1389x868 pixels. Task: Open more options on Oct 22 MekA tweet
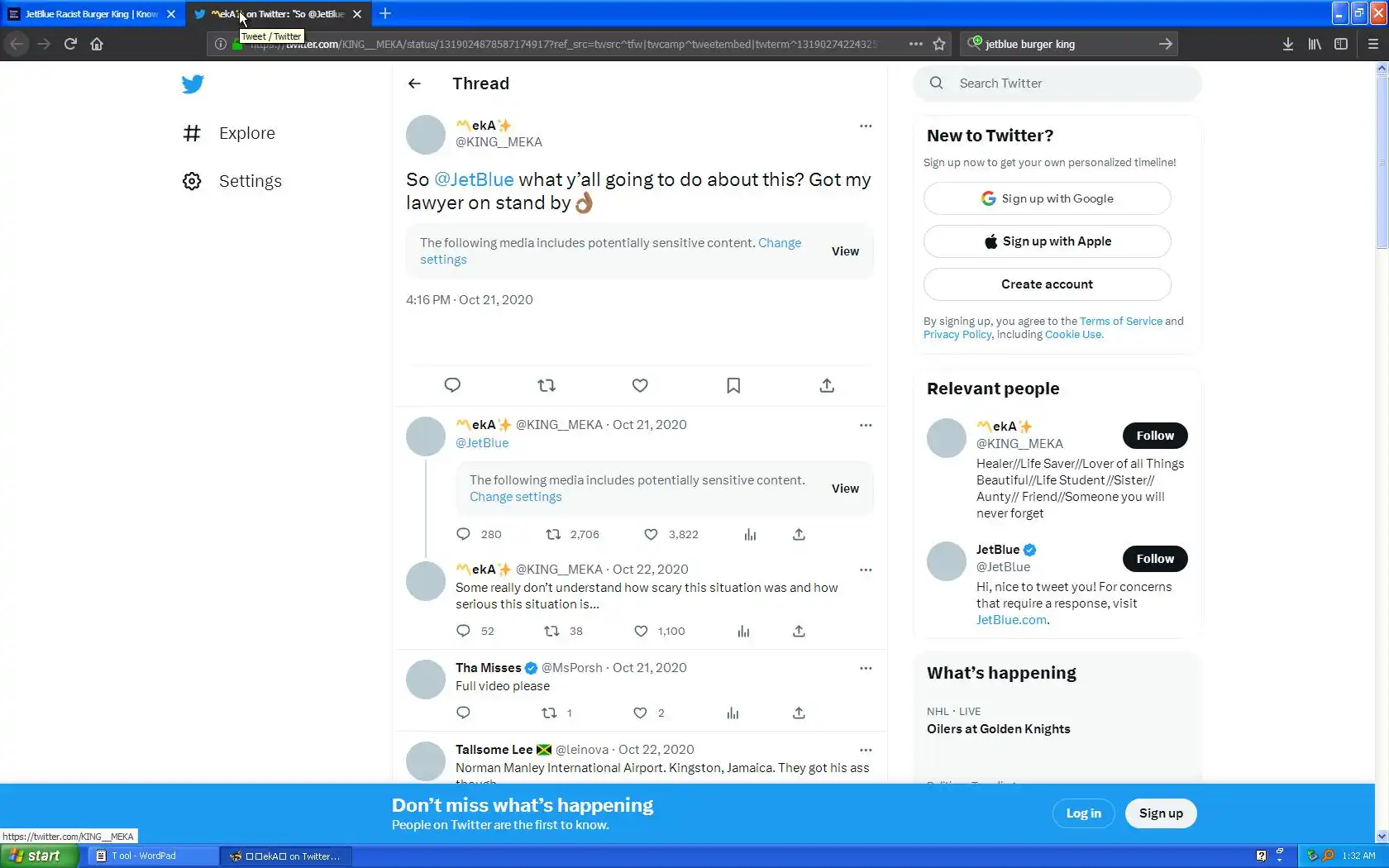pos(866,570)
